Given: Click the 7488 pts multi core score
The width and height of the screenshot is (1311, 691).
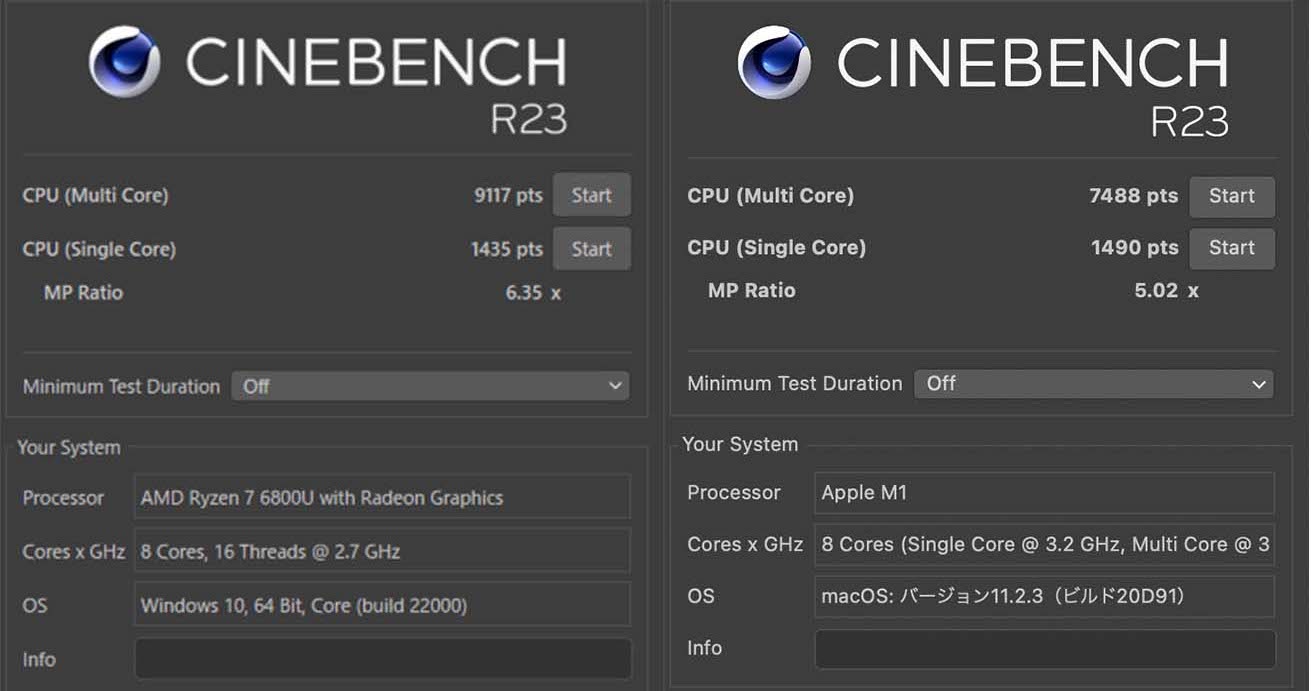Looking at the screenshot, I should tap(1134, 196).
